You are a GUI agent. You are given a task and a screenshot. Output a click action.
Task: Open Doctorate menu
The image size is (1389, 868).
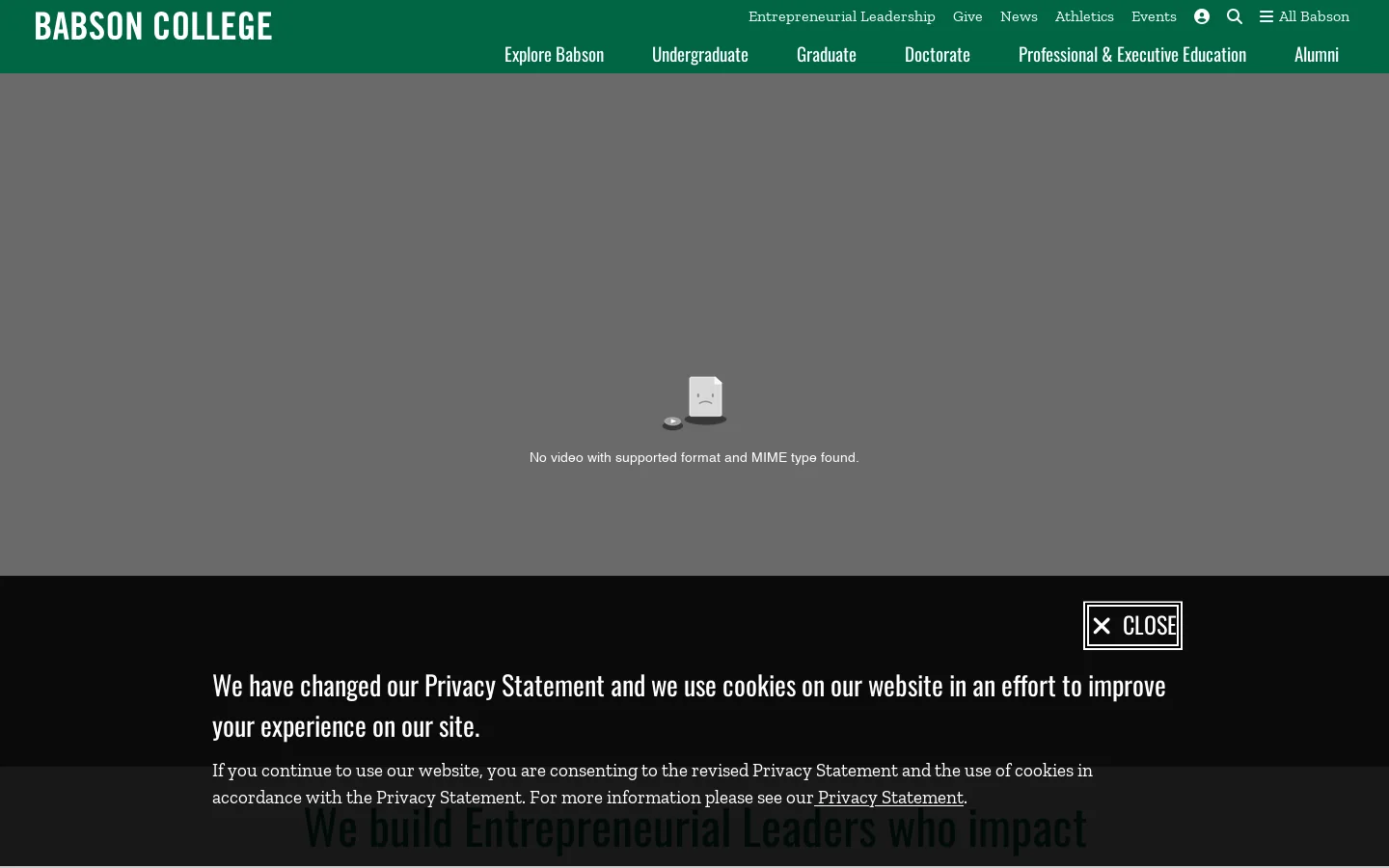click(938, 55)
